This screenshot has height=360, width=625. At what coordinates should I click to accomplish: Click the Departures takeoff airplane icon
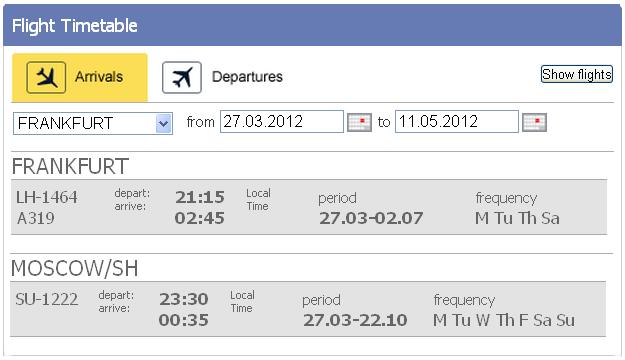point(182,77)
